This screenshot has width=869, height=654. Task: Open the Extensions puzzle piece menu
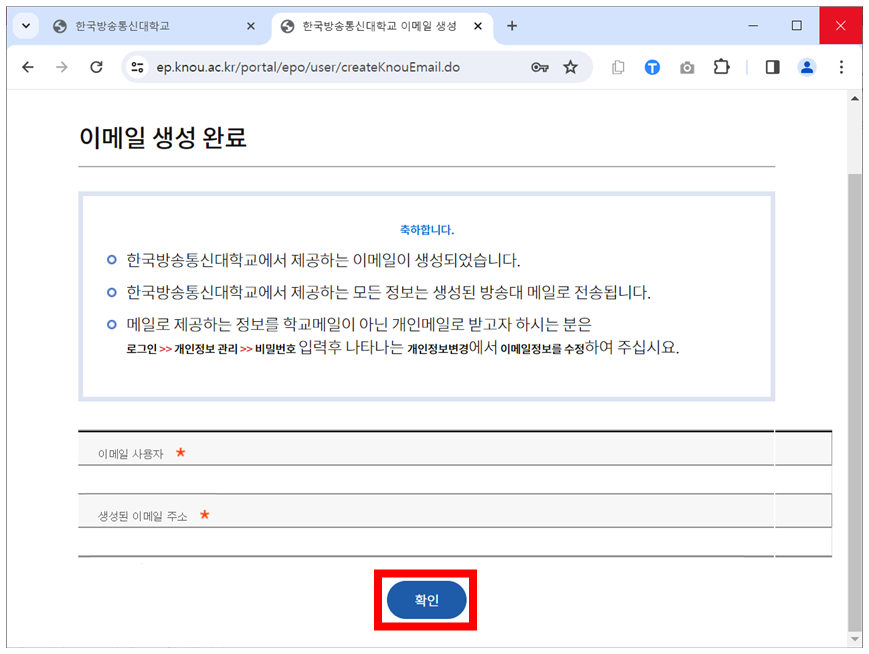(721, 67)
